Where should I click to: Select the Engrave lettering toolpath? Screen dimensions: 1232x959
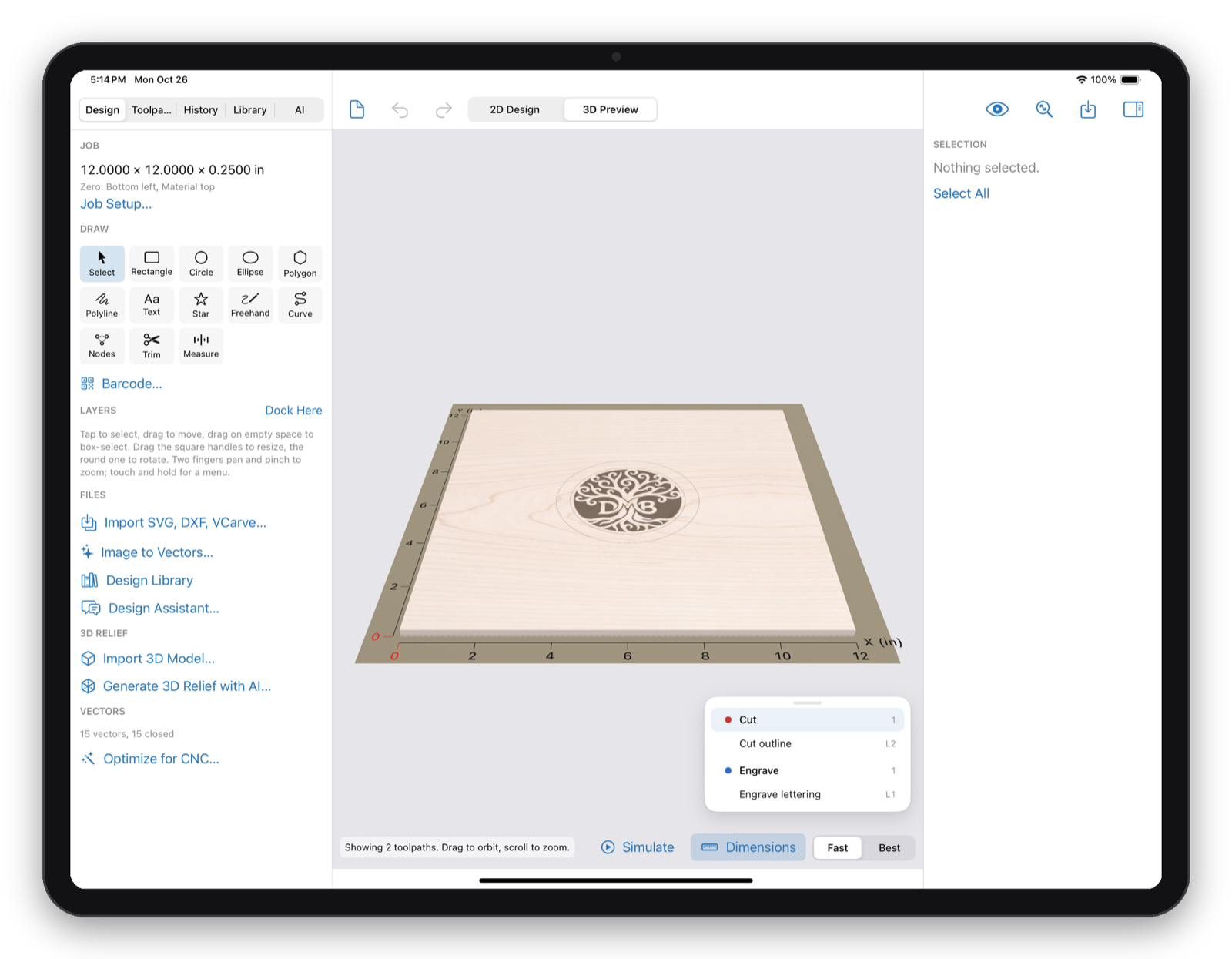tap(807, 795)
